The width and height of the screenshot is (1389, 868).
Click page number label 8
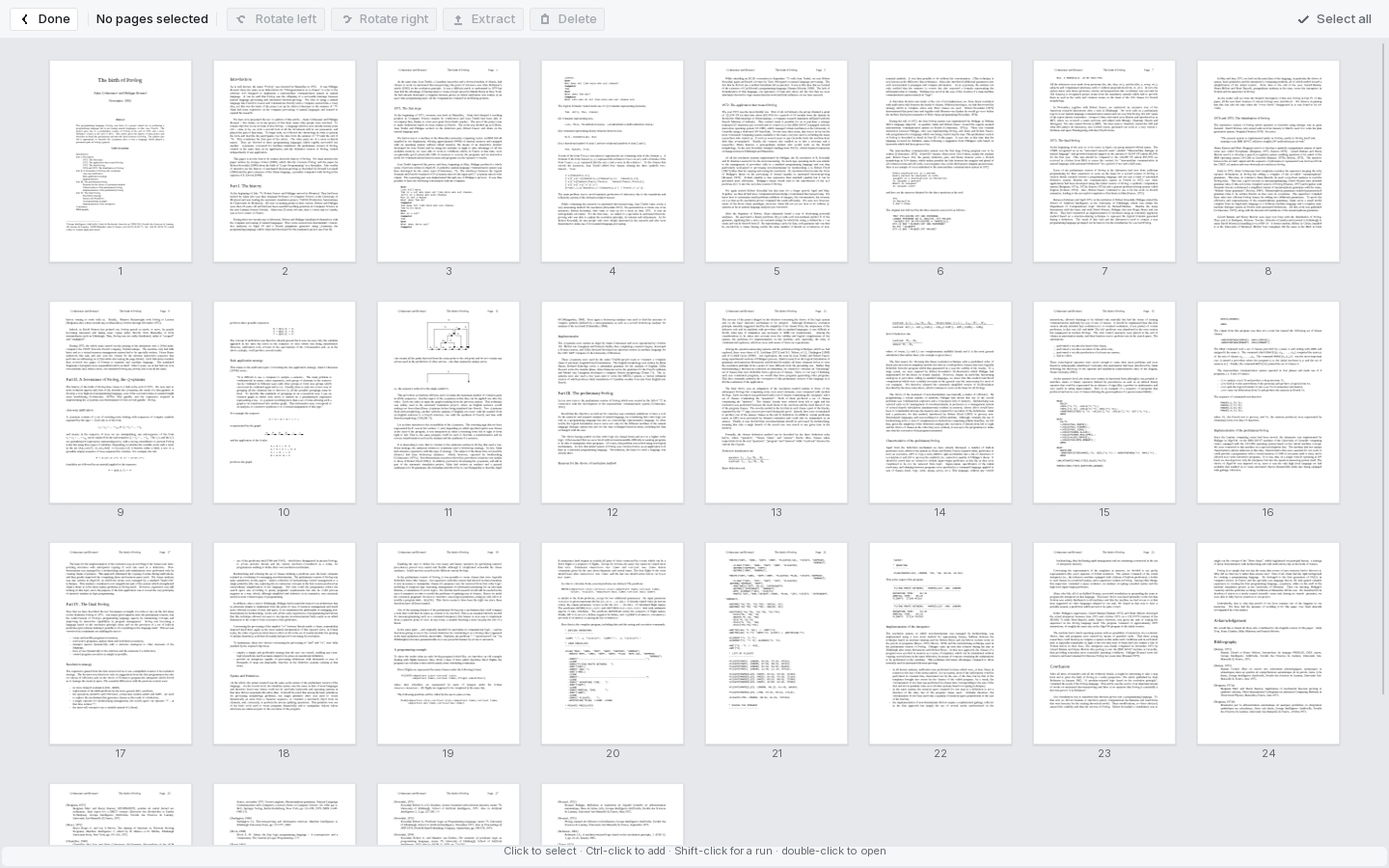pyautogui.click(x=1268, y=272)
